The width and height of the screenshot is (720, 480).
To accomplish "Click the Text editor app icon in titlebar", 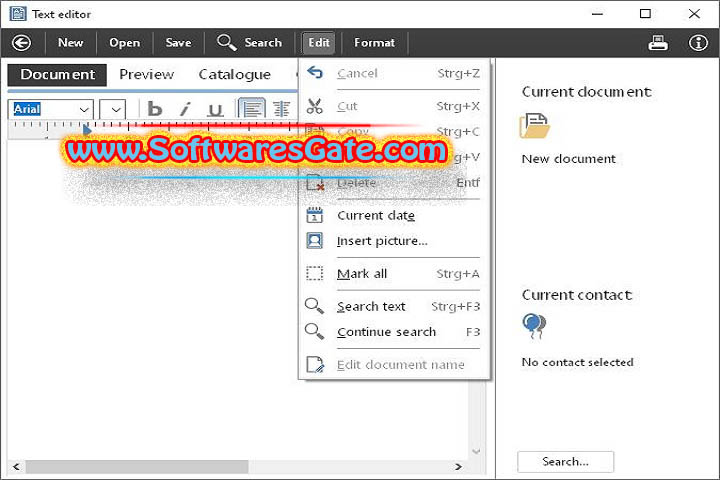I will (18, 14).
